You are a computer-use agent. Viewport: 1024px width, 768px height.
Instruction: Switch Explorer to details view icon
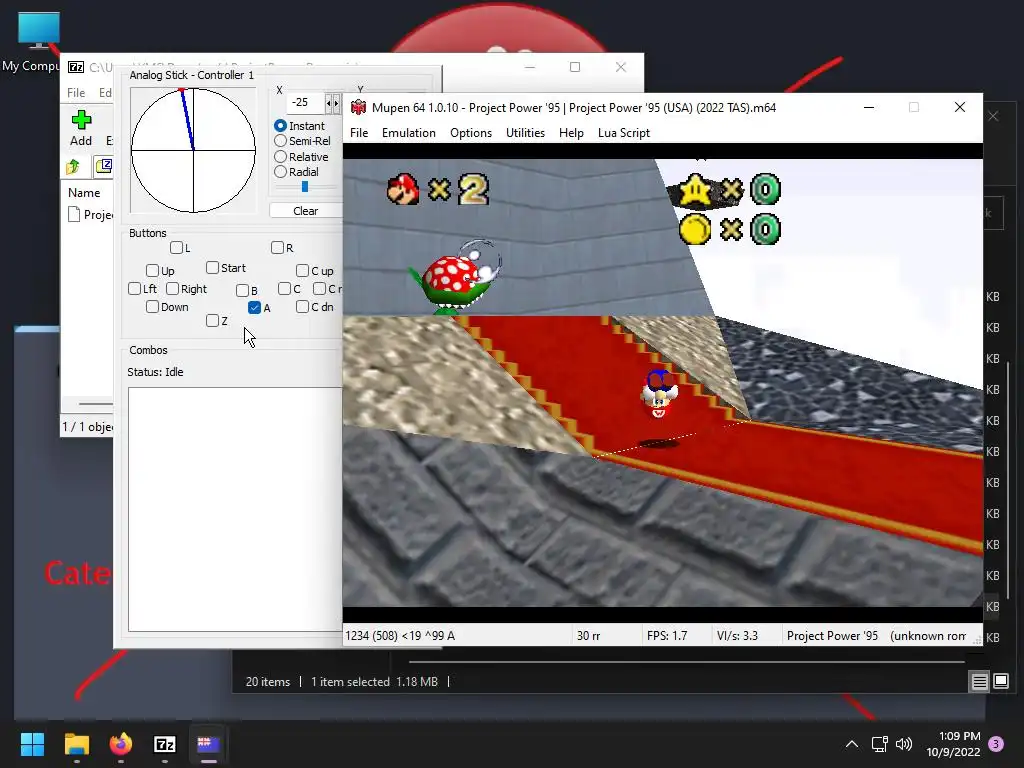click(980, 682)
